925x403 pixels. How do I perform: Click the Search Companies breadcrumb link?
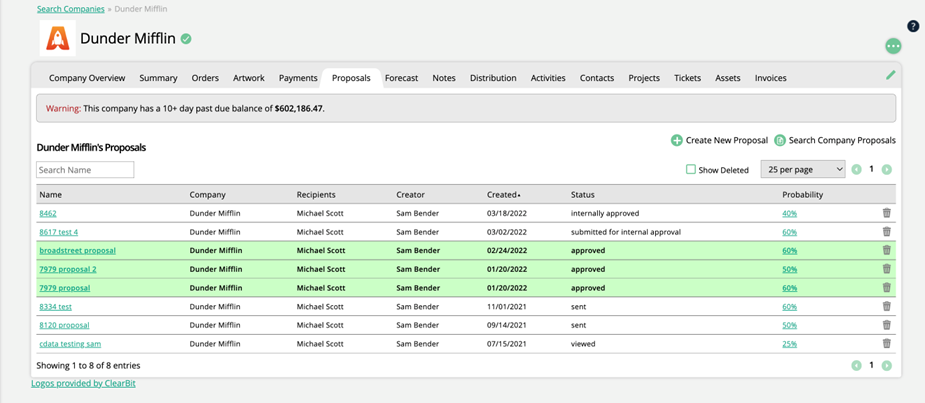(x=71, y=9)
